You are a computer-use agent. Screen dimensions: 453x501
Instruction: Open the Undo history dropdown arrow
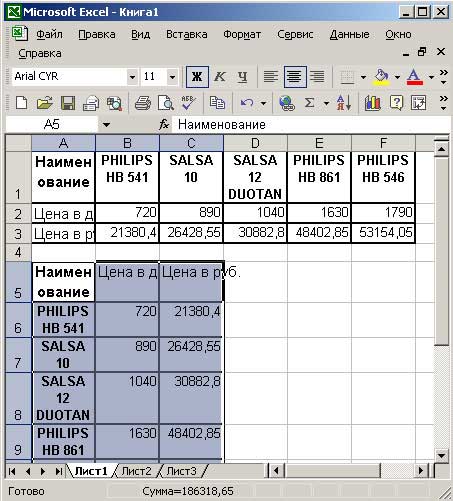pyautogui.click(x=263, y=103)
